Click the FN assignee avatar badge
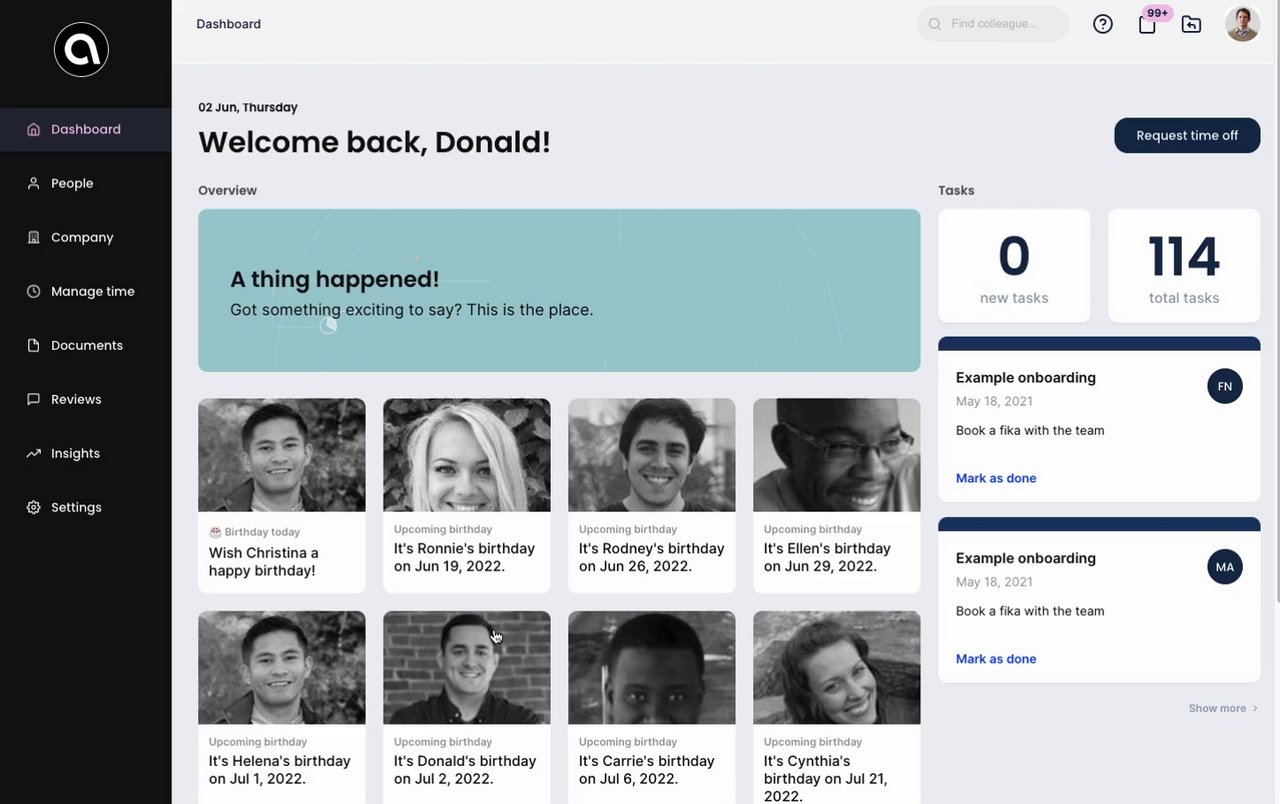Viewport: 1280px width, 804px height. [x=1225, y=386]
